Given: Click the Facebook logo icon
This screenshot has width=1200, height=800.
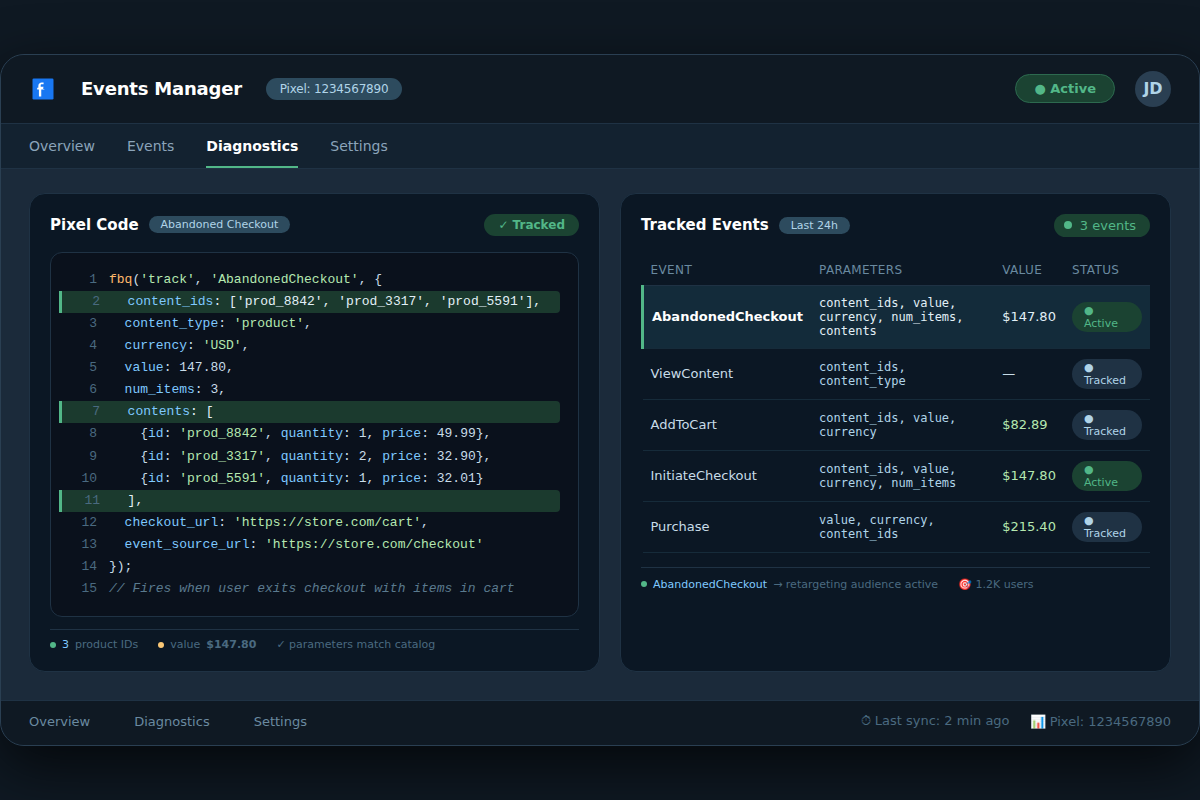Looking at the screenshot, I should coord(43,89).
